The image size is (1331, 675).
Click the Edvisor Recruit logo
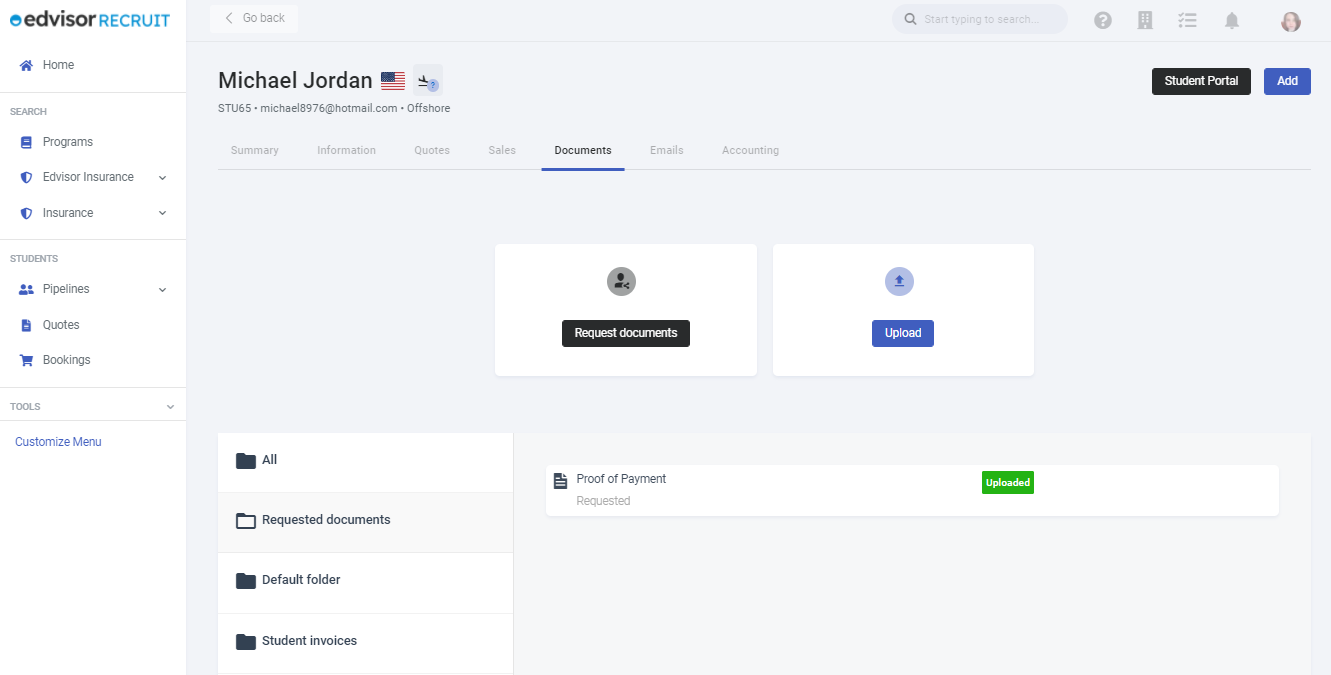coord(90,20)
